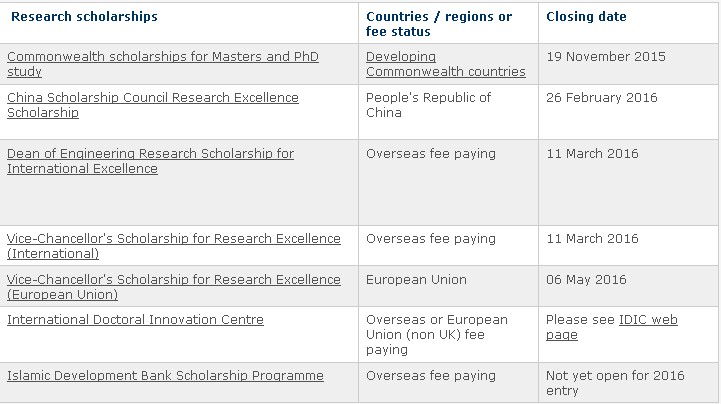The width and height of the screenshot is (721, 404).
Task: Open Developing Commonwealth countries link
Action: 446,64
